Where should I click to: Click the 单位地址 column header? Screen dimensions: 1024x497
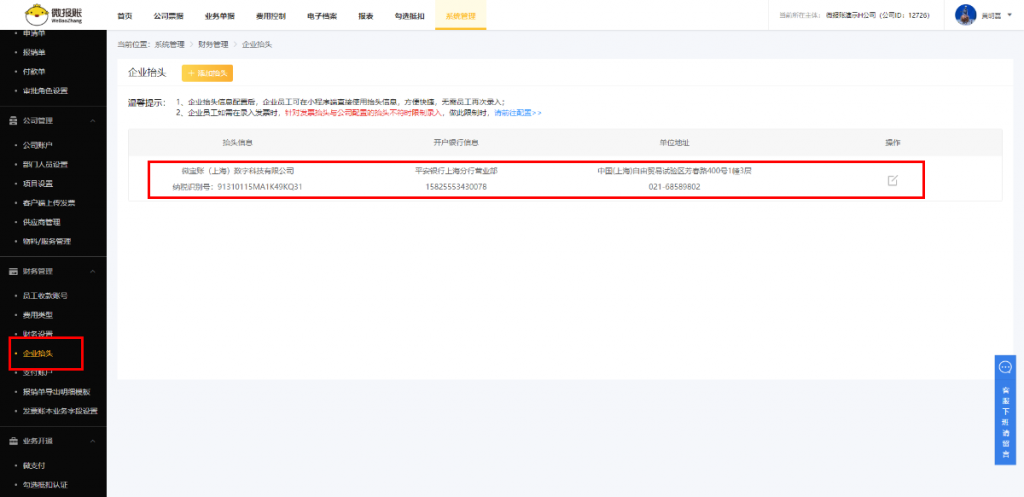coord(675,142)
